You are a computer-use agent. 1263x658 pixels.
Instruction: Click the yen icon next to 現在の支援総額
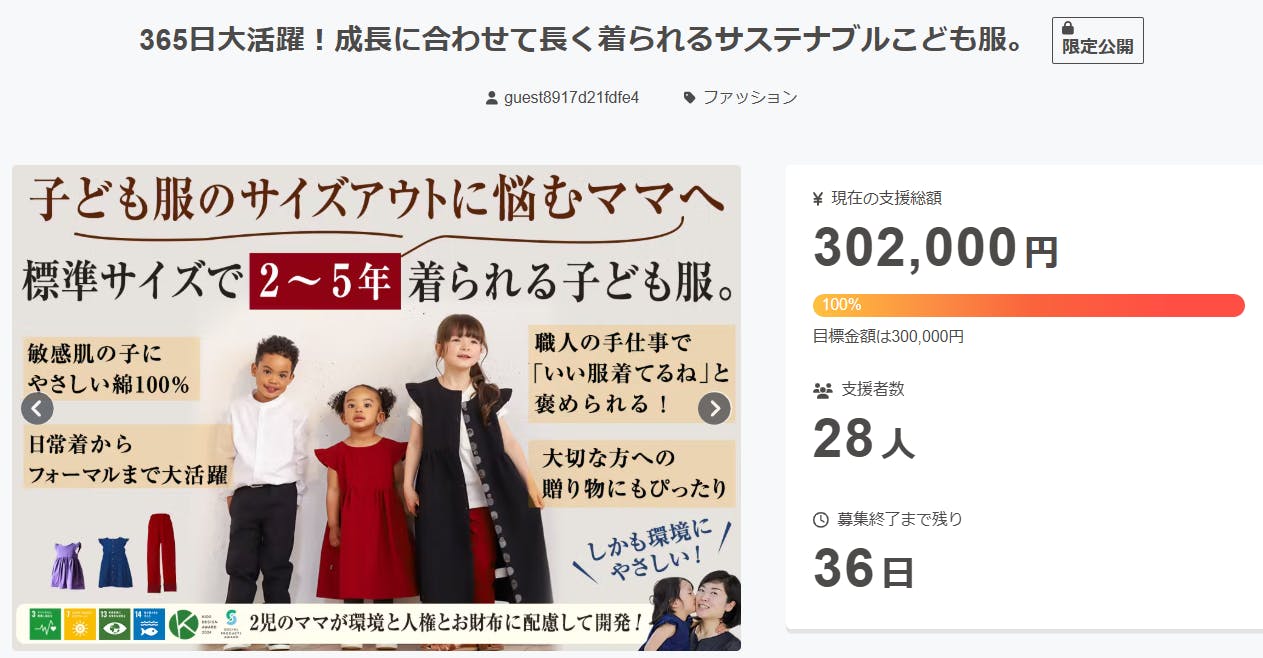(x=818, y=198)
